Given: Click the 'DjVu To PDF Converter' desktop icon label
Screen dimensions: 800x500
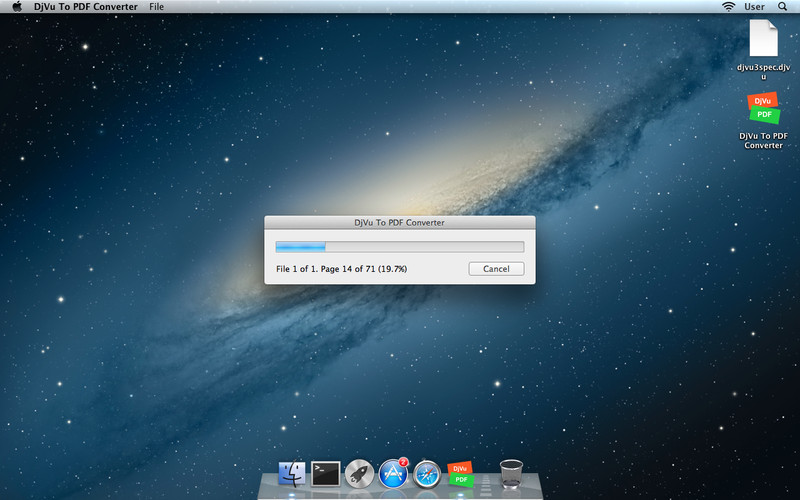Looking at the screenshot, I should pyautogui.click(x=763, y=141).
